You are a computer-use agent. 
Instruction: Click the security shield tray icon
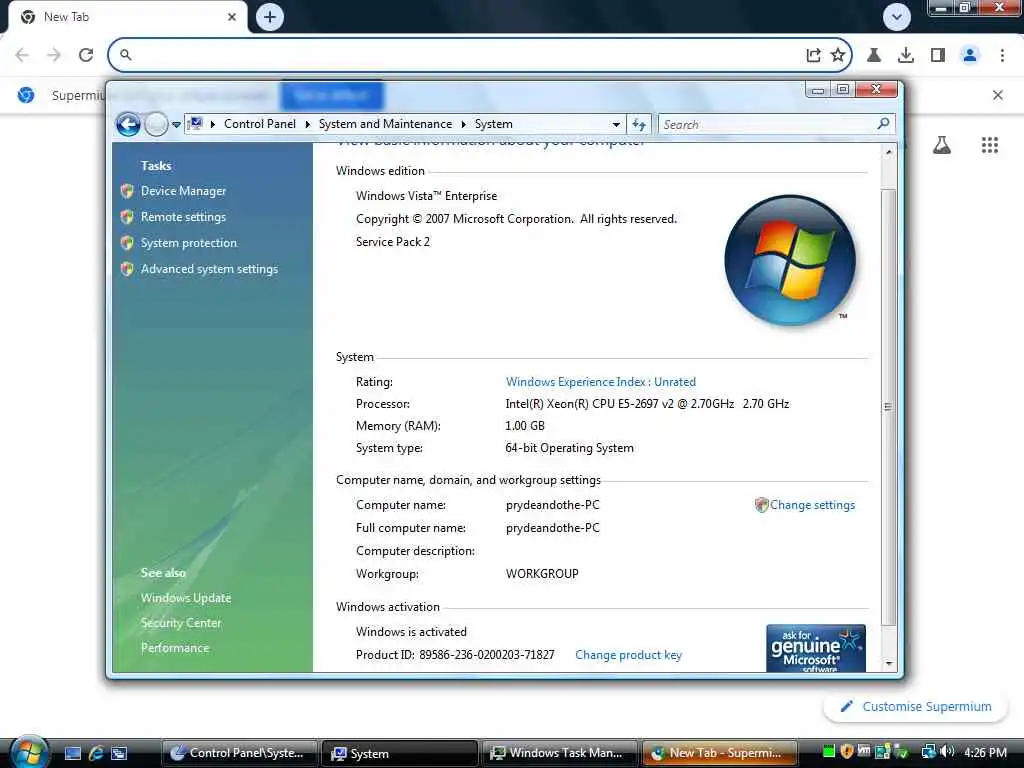[x=847, y=752]
